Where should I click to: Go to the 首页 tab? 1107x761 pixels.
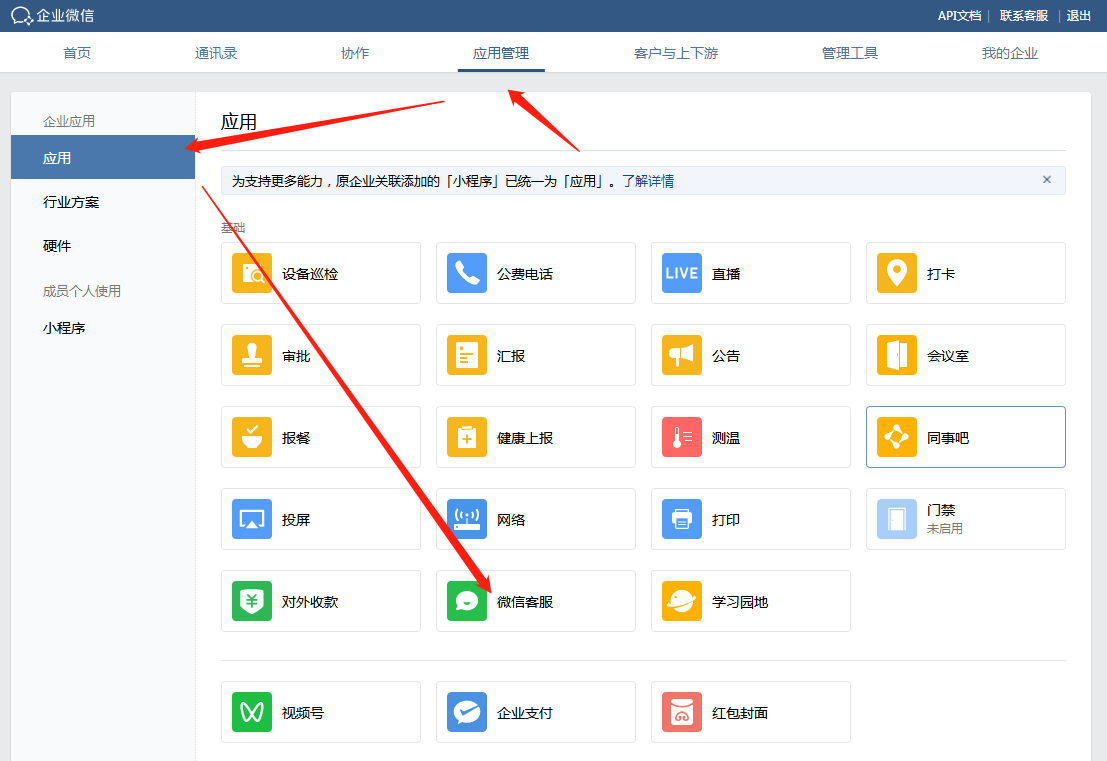[x=77, y=53]
